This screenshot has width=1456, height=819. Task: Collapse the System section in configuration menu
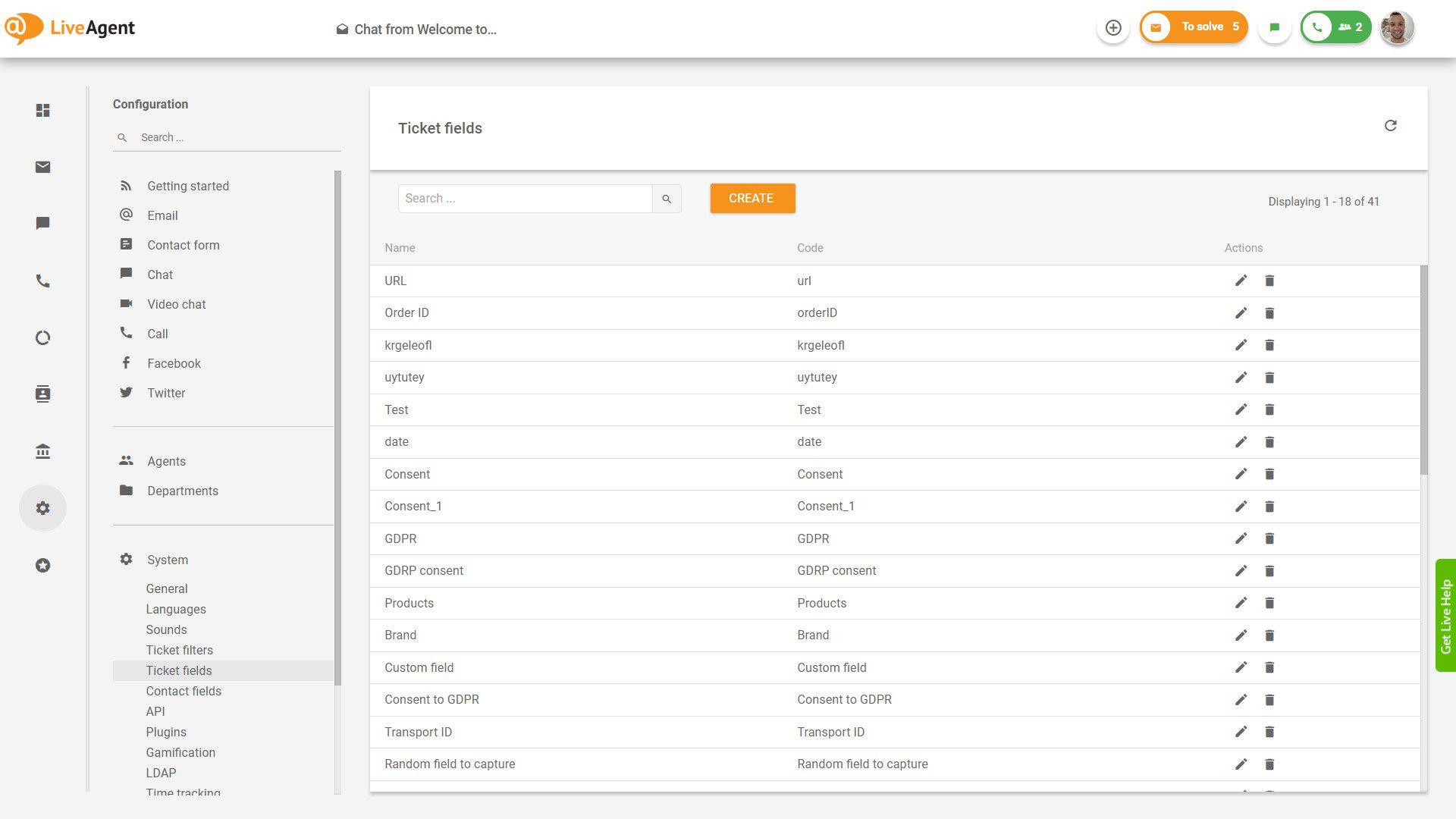[x=167, y=560]
